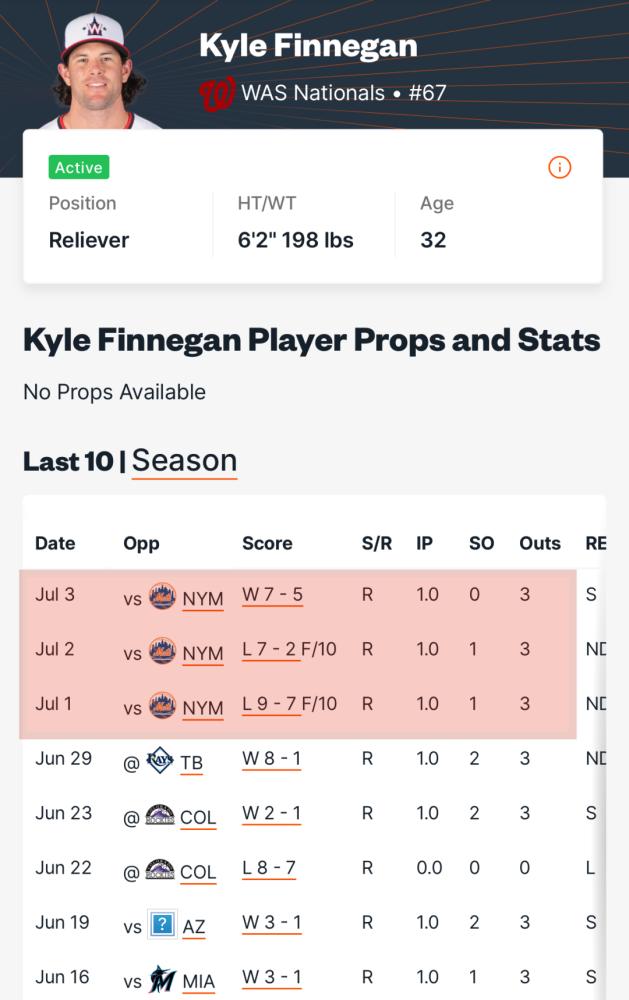The image size is (629, 1000).
Task: Click the Marlins logo on Jun 16 row
Action: [x=162, y=979]
